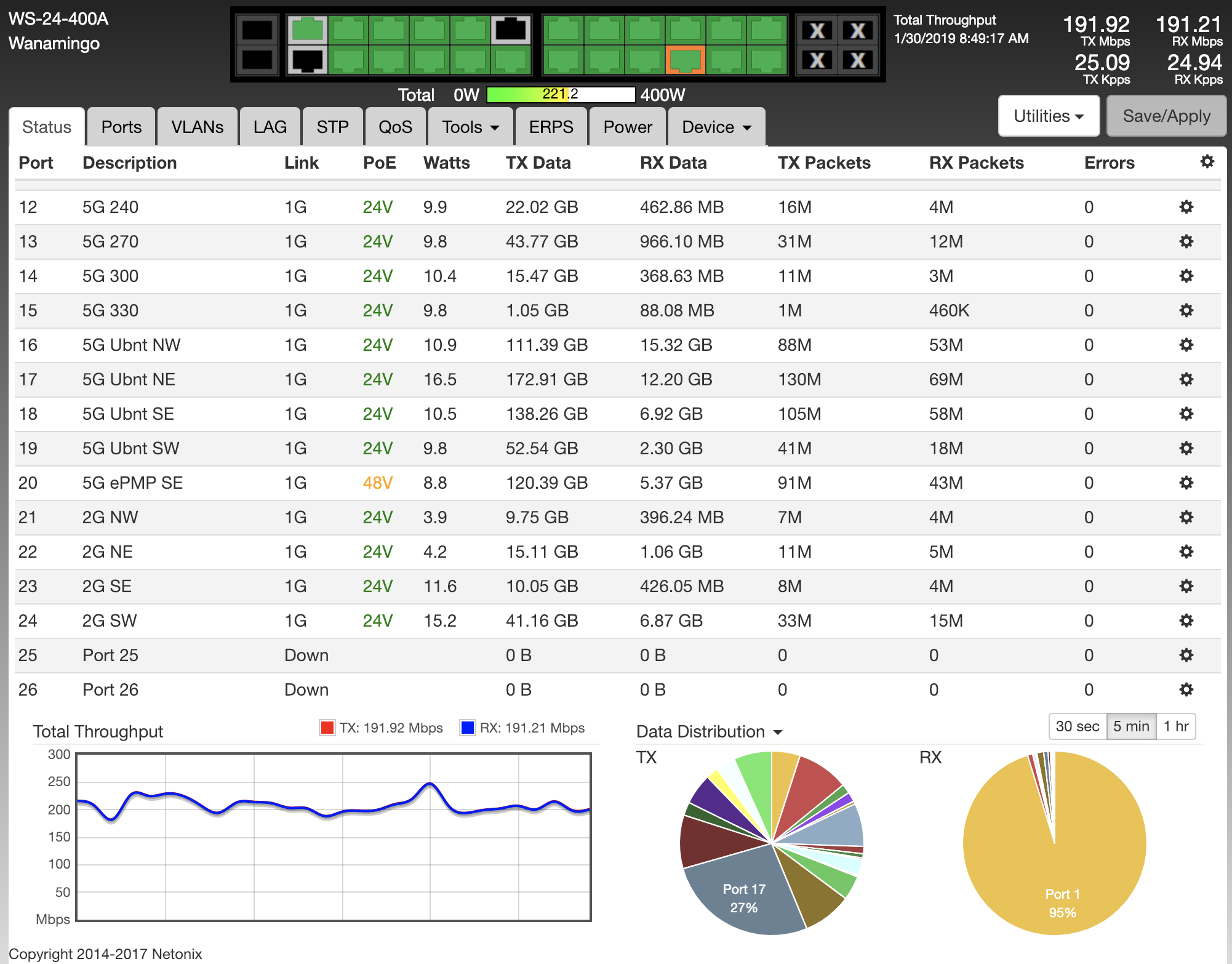The image size is (1232, 964).
Task: Open the Data Distribution dropdown
Action: [x=709, y=731]
